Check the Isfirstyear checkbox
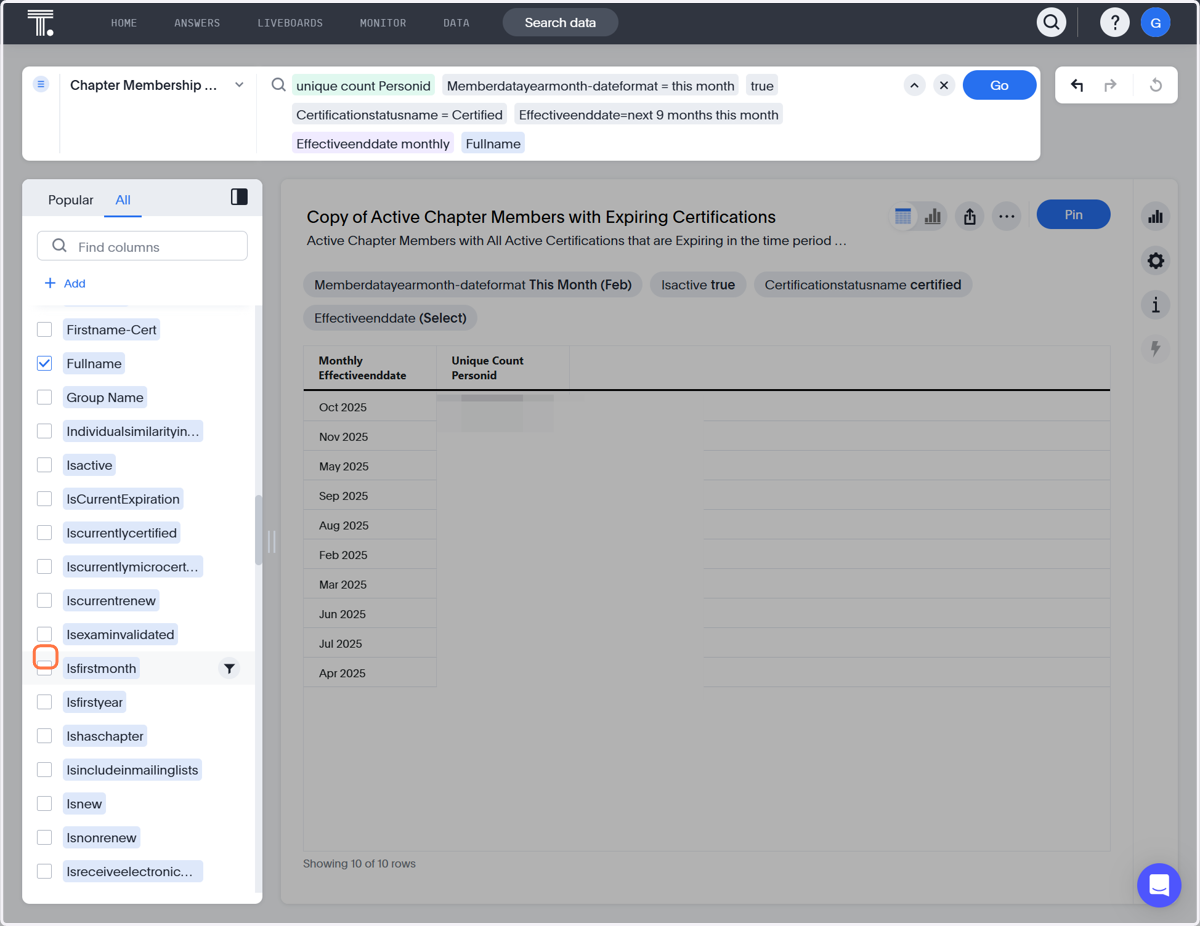 click(44, 702)
